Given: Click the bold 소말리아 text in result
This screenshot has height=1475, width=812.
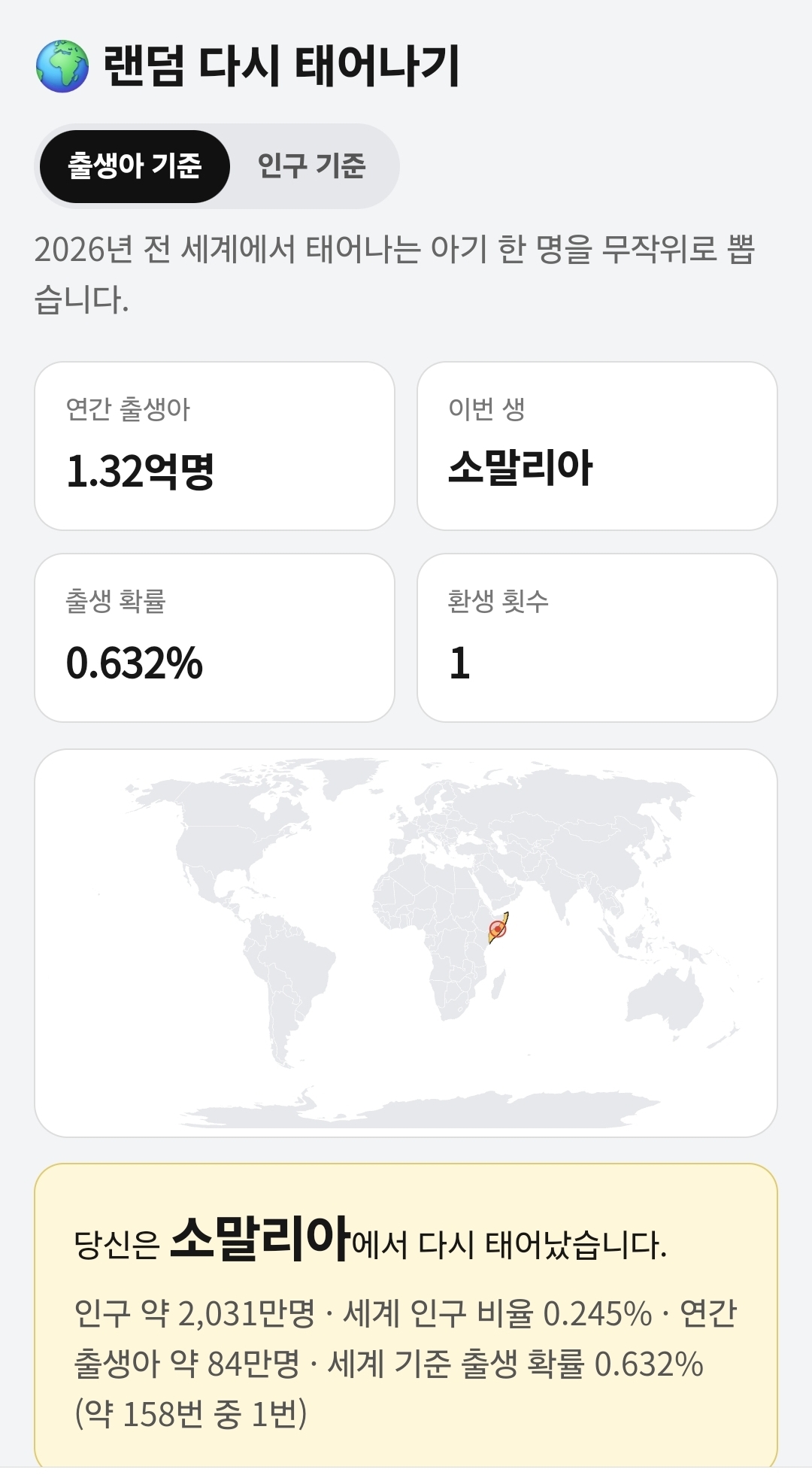Looking at the screenshot, I should (x=260, y=1238).
